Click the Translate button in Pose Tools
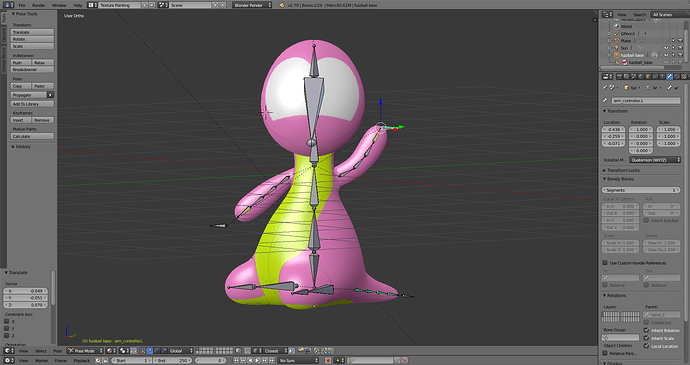The width and height of the screenshot is (690, 365). coord(32,32)
